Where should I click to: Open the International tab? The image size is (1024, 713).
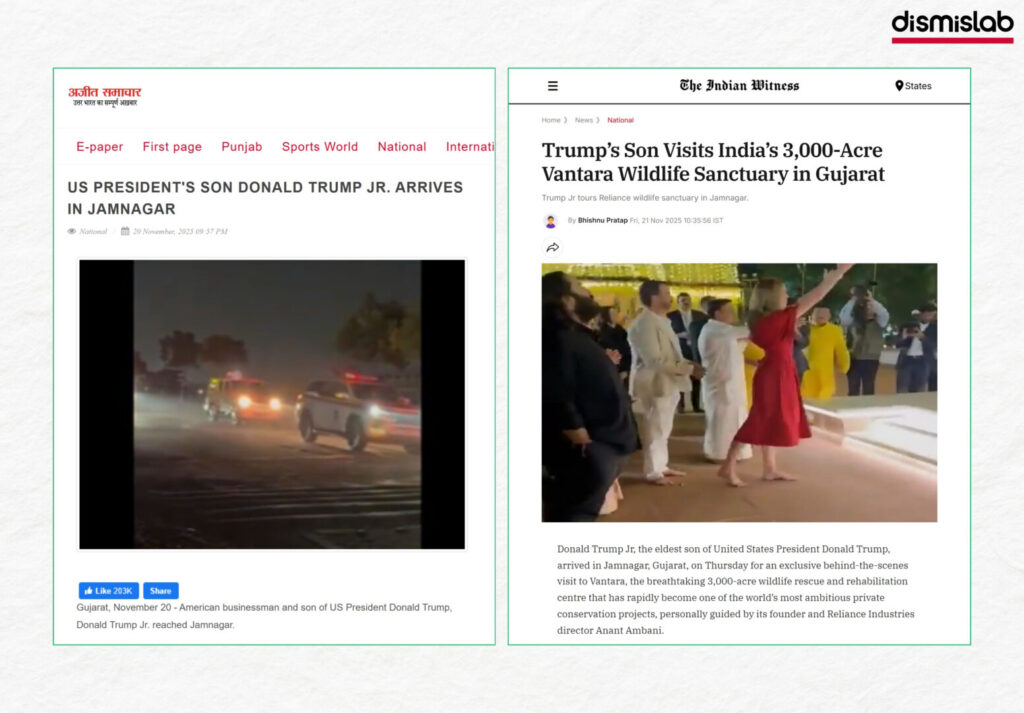tap(470, 147)
